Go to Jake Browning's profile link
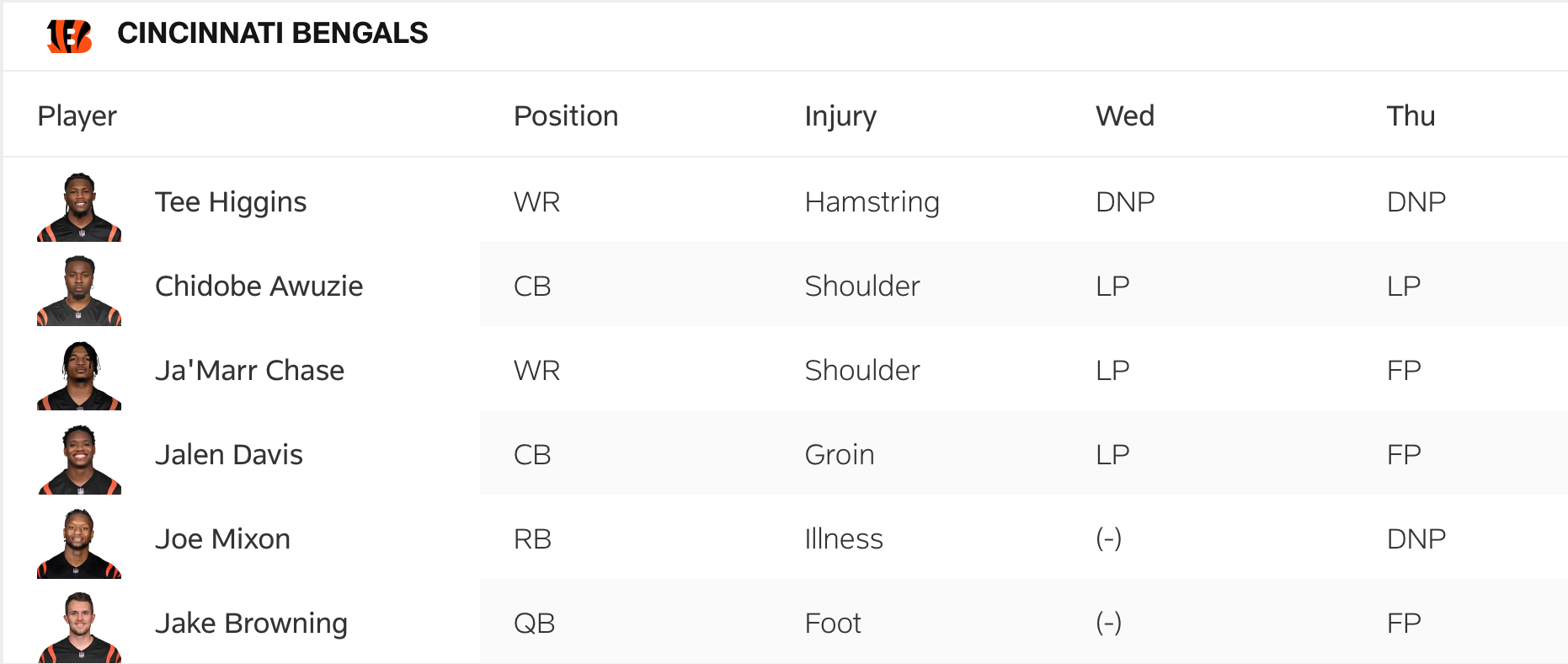 click(x=251, y=624)
